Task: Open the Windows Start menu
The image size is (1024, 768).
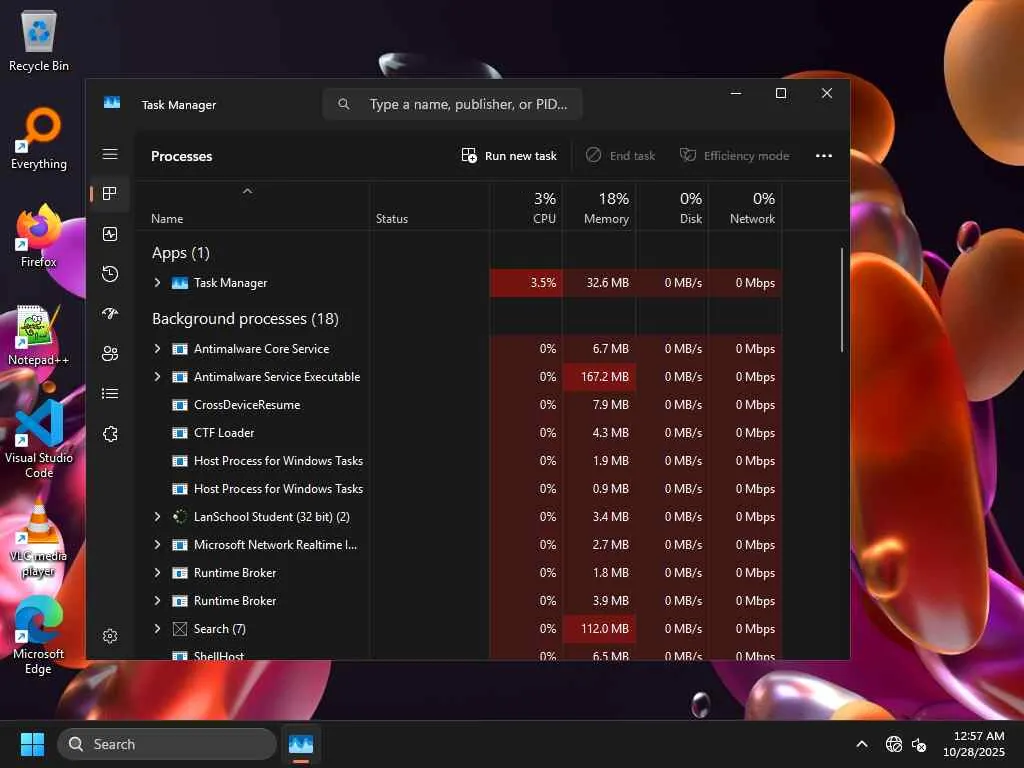Action: click(32, 744)
